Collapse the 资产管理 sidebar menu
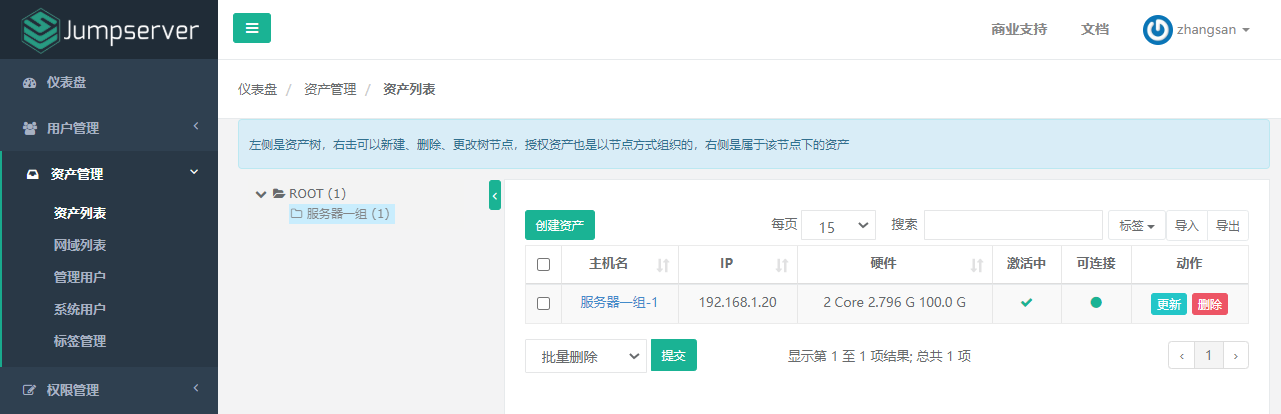 [x=109, y=174]
